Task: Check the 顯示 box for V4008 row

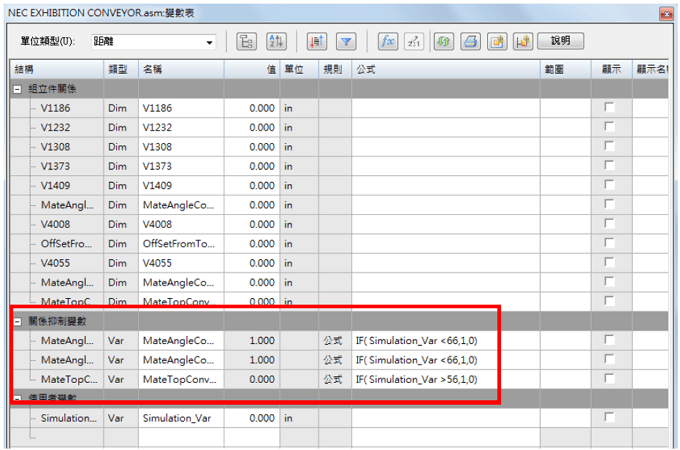Action: tap(609, 224)
